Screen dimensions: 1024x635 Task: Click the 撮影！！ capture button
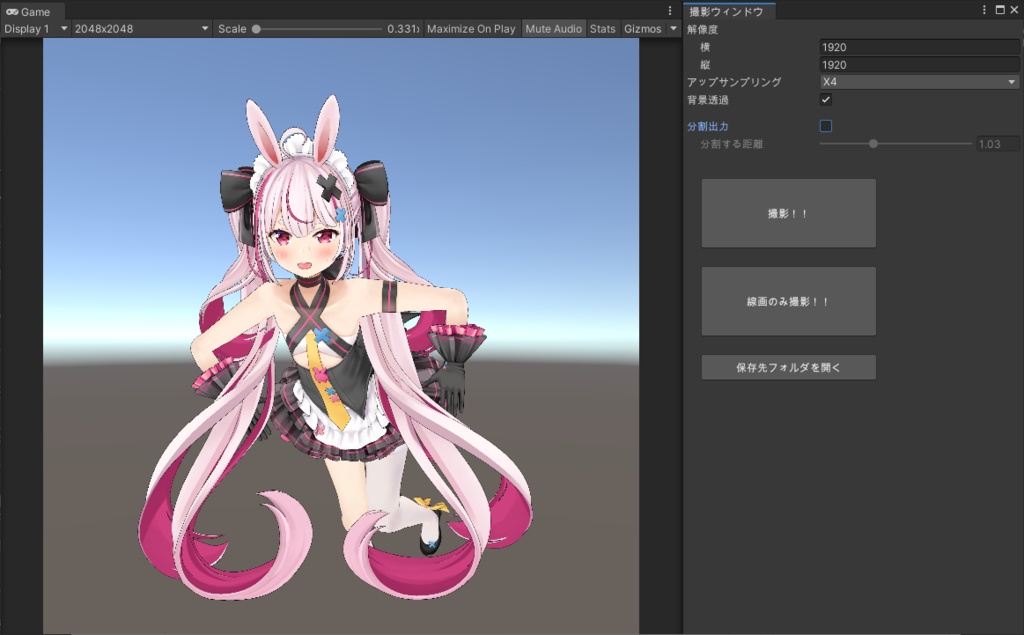point(788,212)
